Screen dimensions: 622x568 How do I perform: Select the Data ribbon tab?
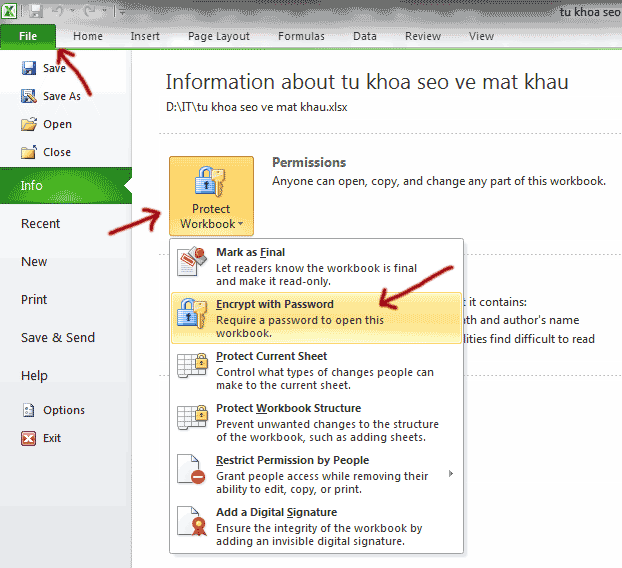click(x=365, y=36)
